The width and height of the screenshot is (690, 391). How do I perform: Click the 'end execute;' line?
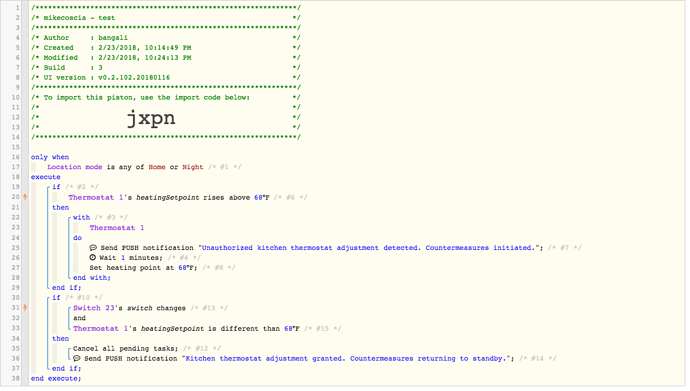click(x=56, y=379)
